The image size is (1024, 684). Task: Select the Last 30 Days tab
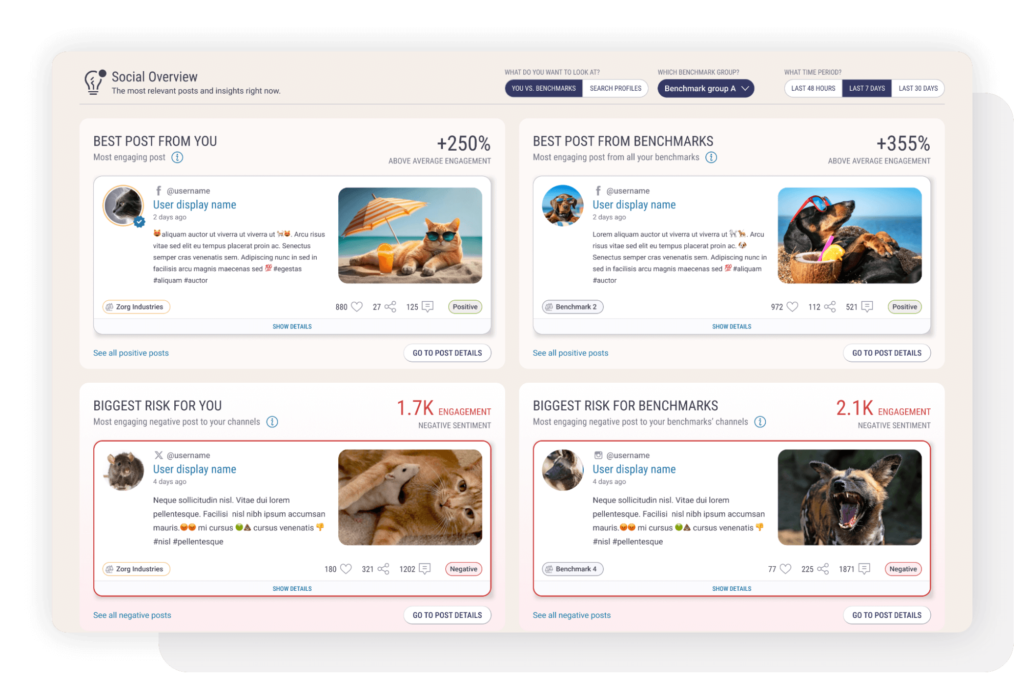(x=918, y=89)
